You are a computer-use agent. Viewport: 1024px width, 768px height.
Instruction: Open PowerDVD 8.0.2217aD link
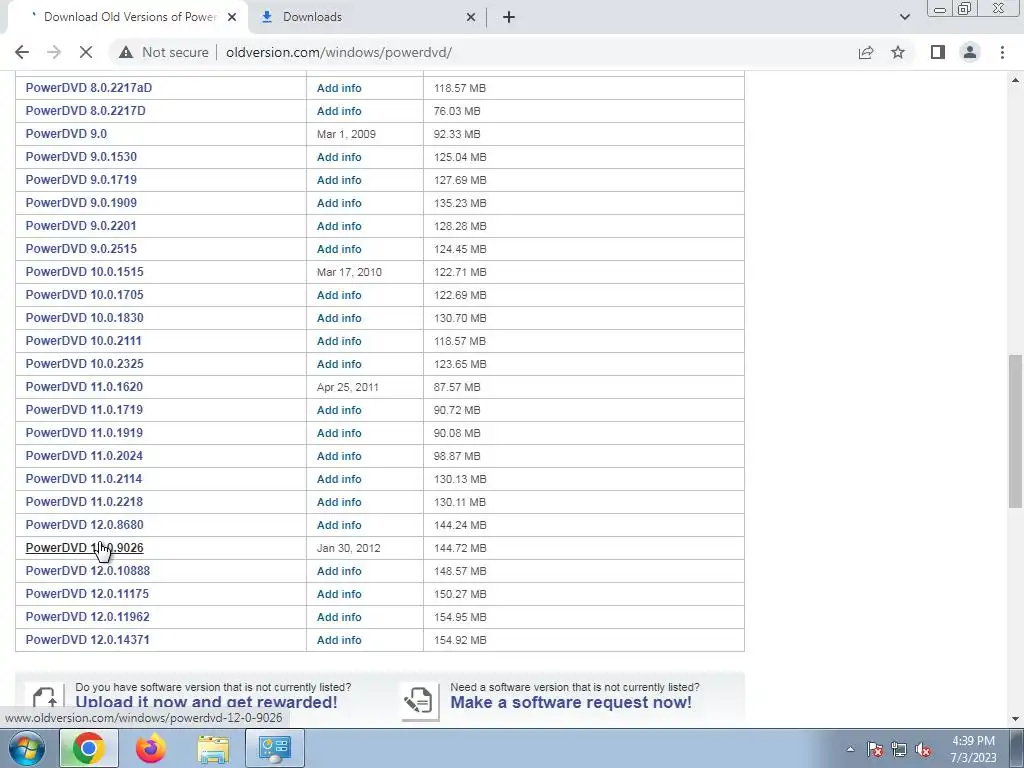tap(89, 88)
